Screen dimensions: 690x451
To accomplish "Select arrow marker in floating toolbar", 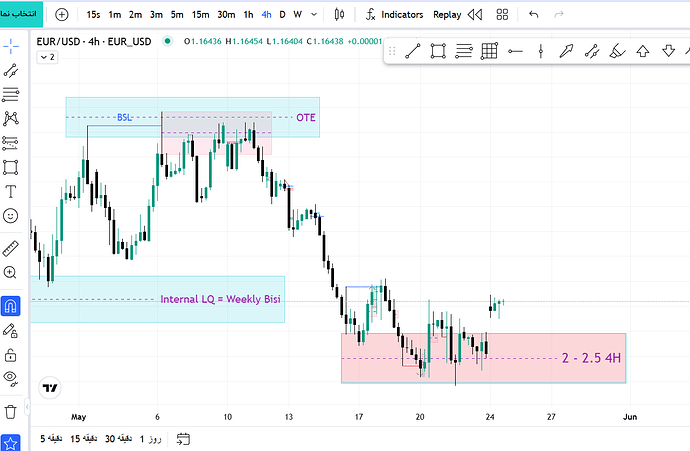I will point(566,51).
